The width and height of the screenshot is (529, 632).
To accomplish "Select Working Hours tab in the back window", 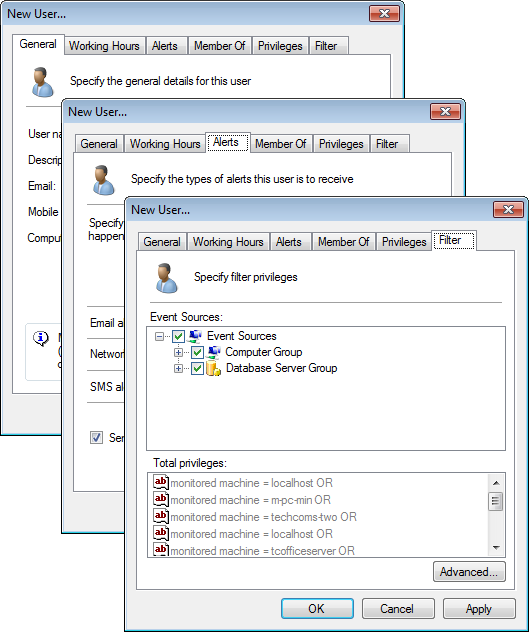I will (x=104, y=46).
